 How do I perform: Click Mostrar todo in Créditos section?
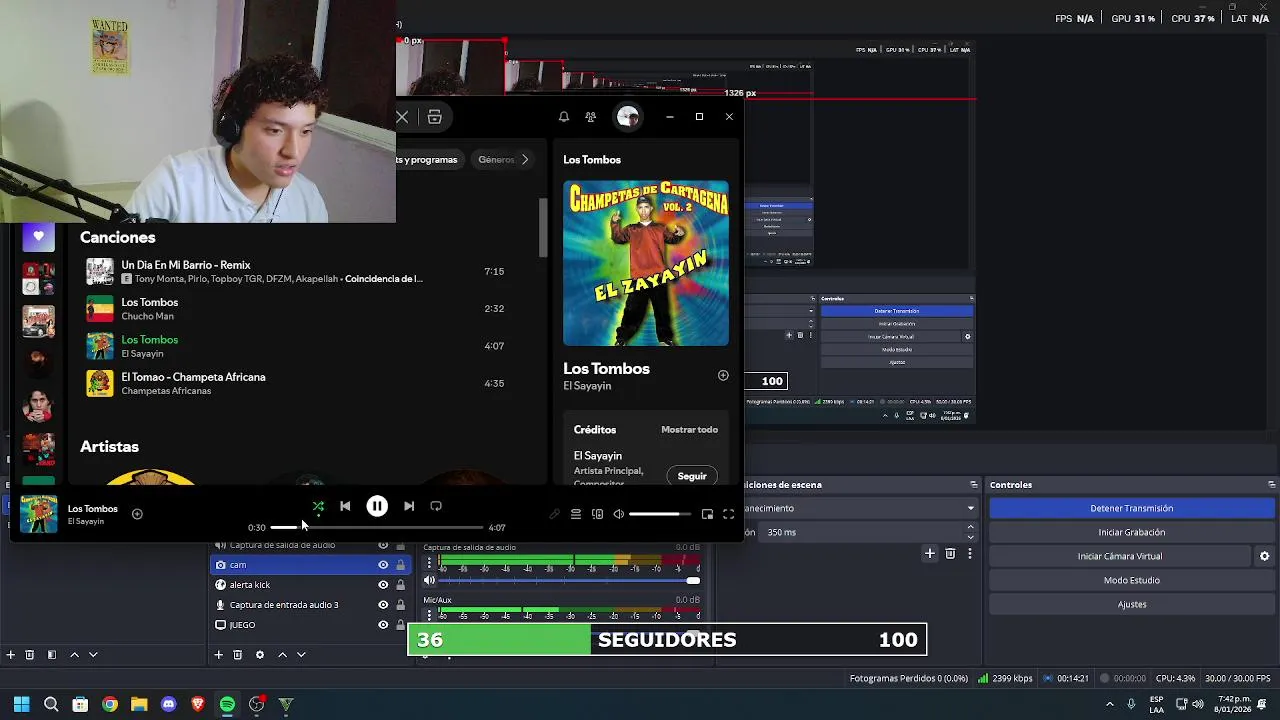click(x=689, y=429)
